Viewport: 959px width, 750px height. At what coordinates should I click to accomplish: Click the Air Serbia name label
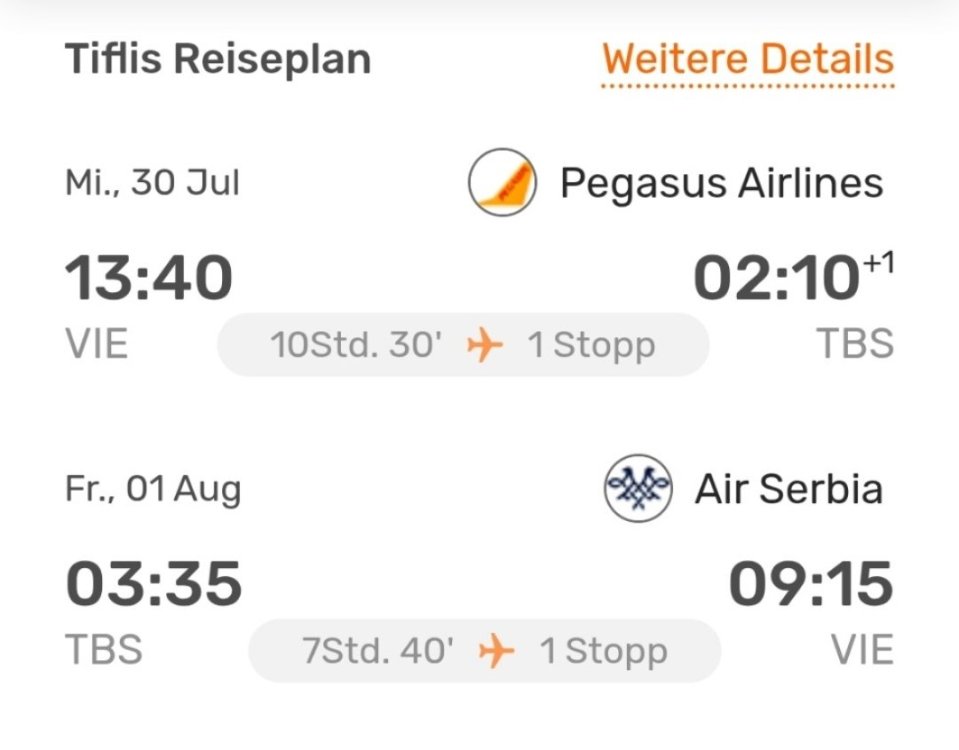[789, 489]
